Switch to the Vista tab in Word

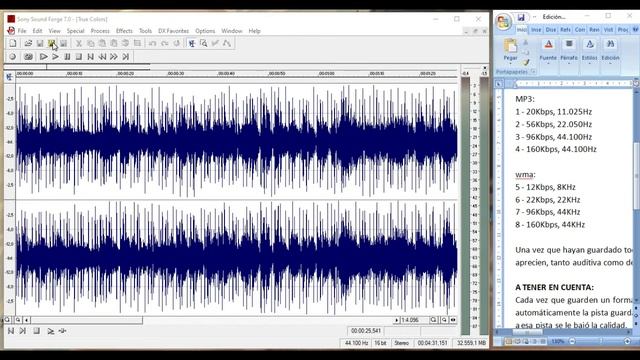point(609,30)
